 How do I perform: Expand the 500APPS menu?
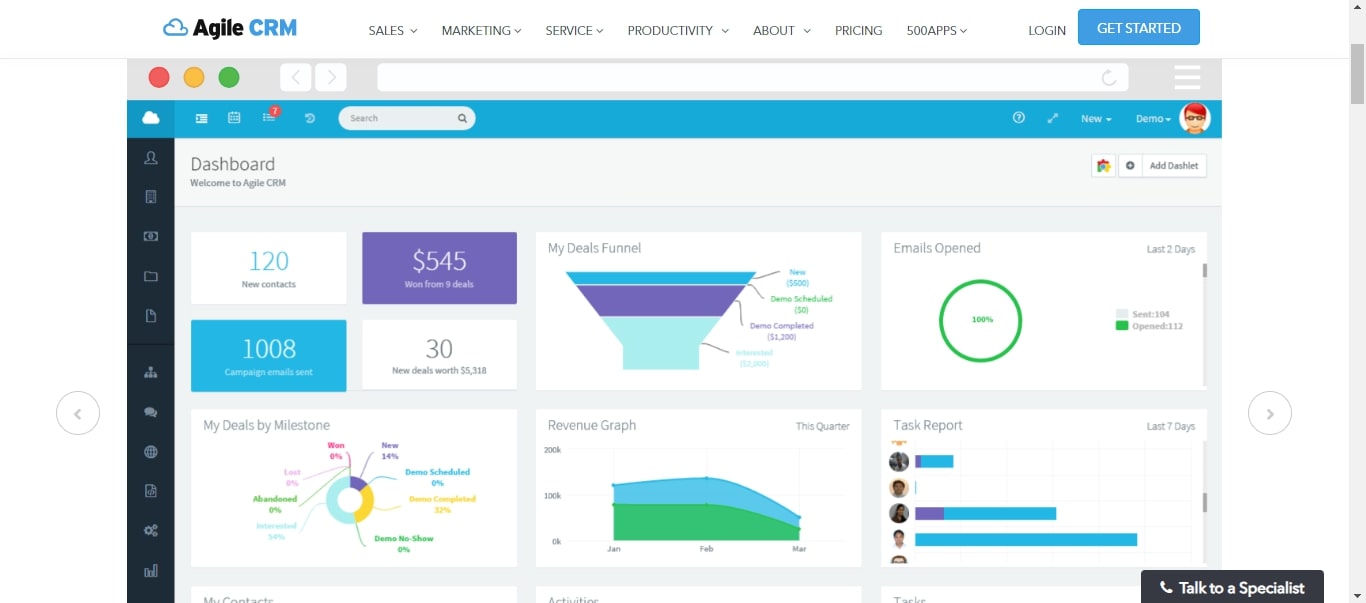937,31
